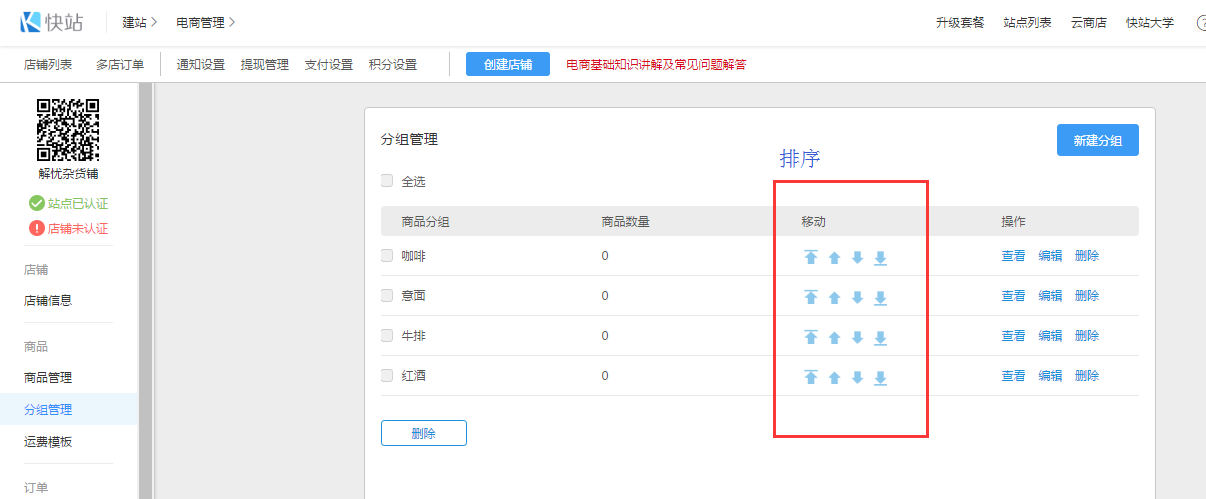Viewport: 1206px width, 499px height.
Task: Toggle the 全选 checkbox
Action: pos(387,181)
